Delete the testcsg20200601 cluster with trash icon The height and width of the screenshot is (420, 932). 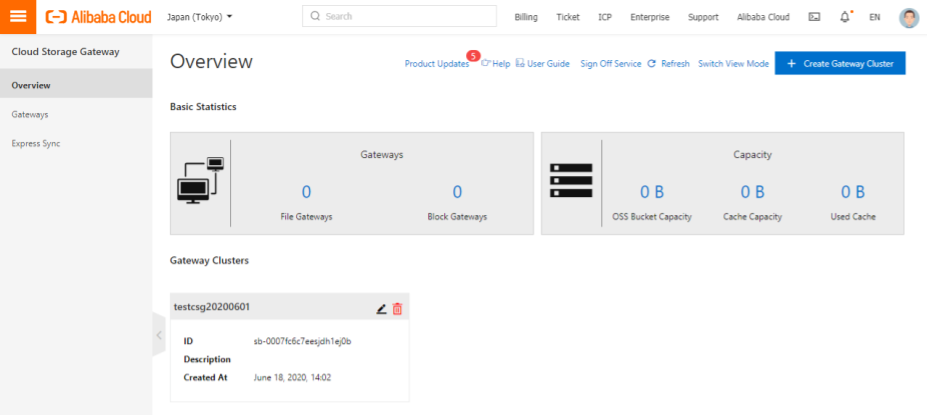[x=398, y=308]
